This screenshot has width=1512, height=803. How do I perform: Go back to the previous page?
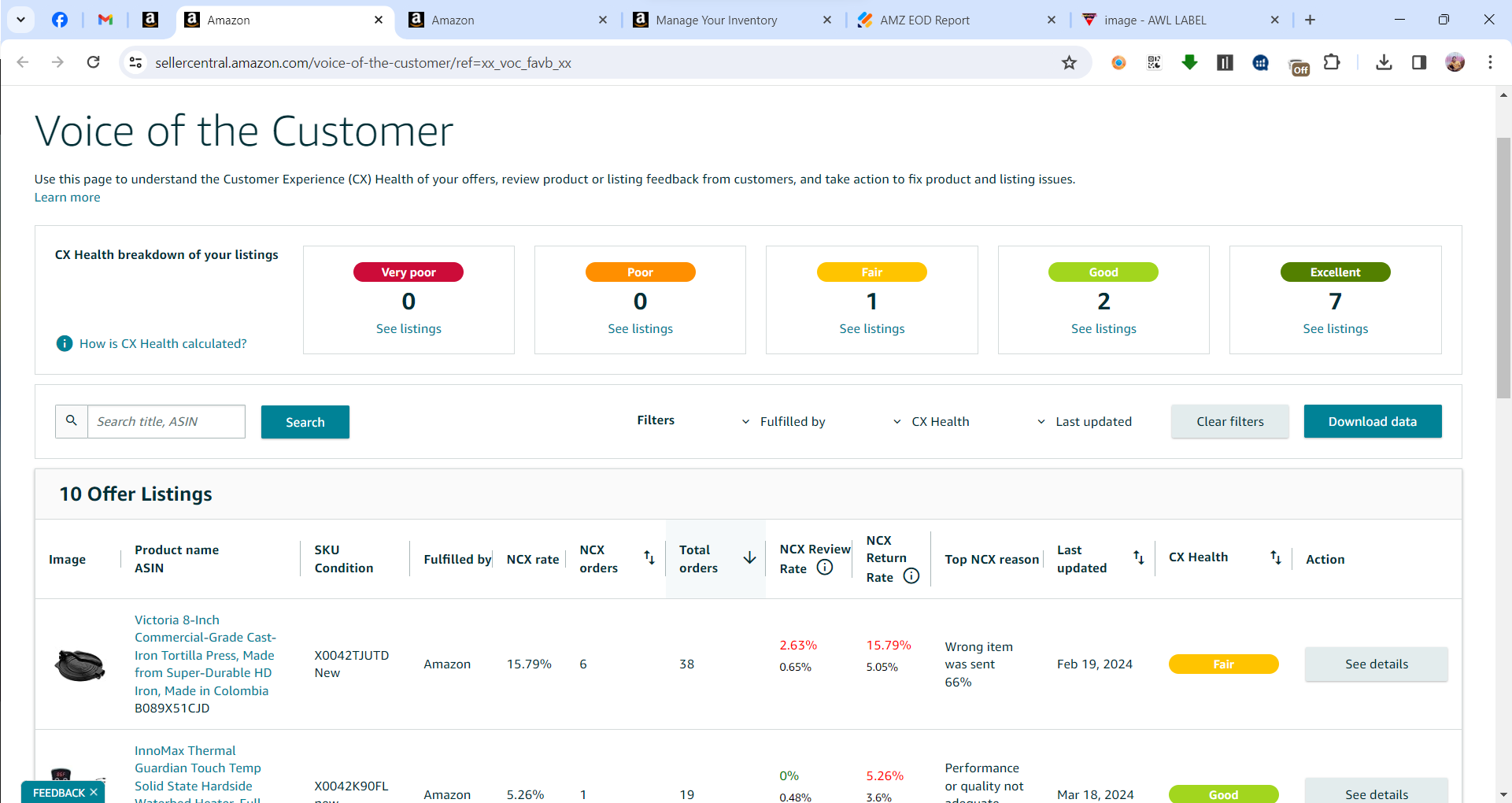tap(23, 62)
